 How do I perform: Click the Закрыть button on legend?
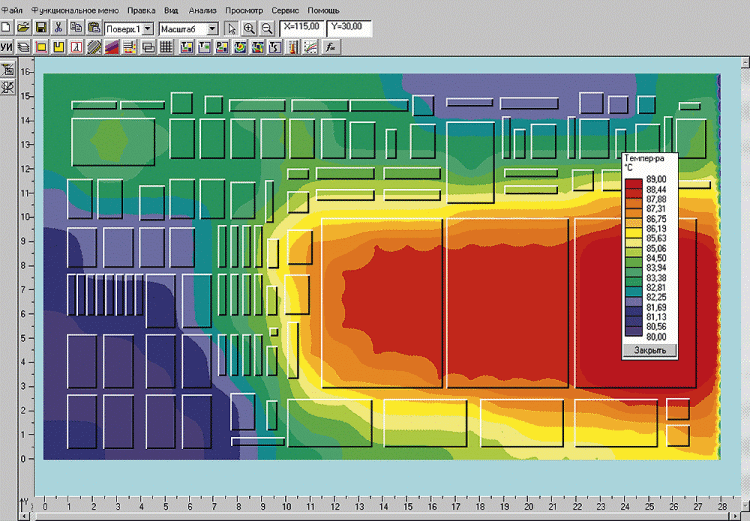(650, 350)
